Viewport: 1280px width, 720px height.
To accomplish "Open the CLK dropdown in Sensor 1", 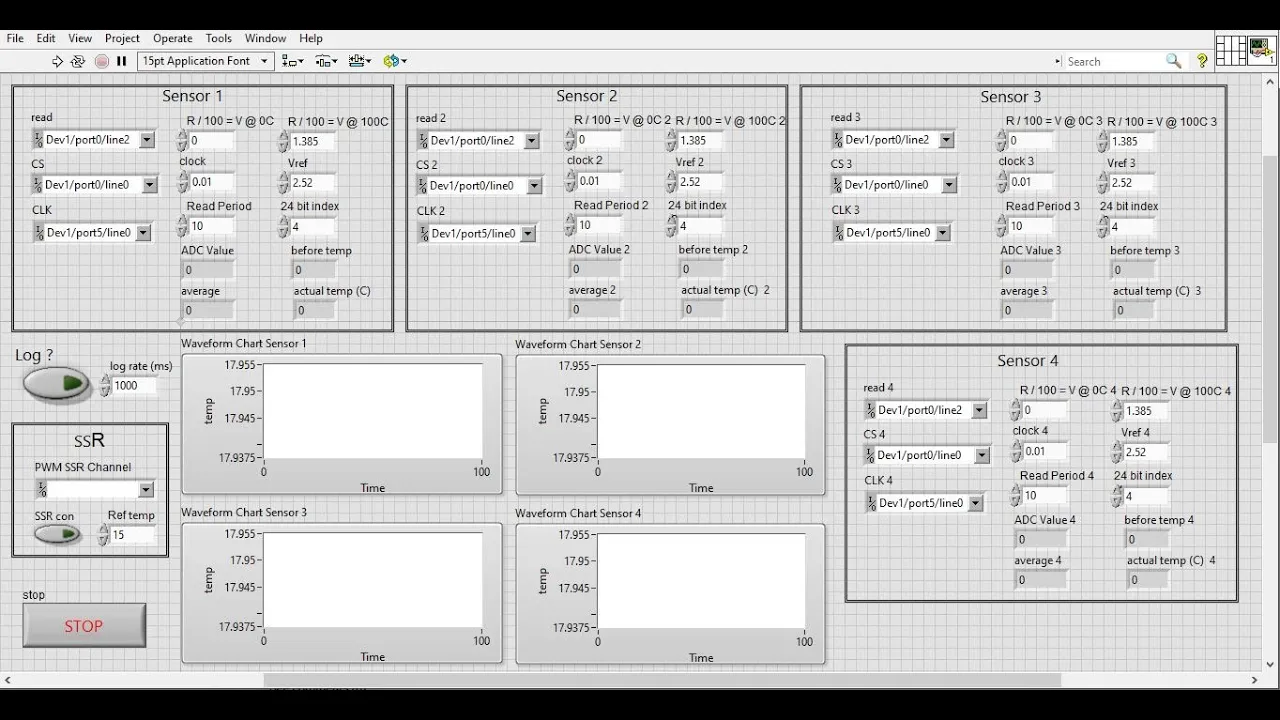I will tap(143, 233).
